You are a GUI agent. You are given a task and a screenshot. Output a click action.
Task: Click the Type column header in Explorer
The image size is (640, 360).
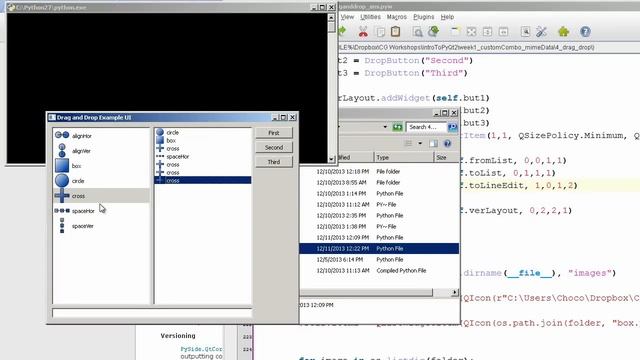pos(404,157)
